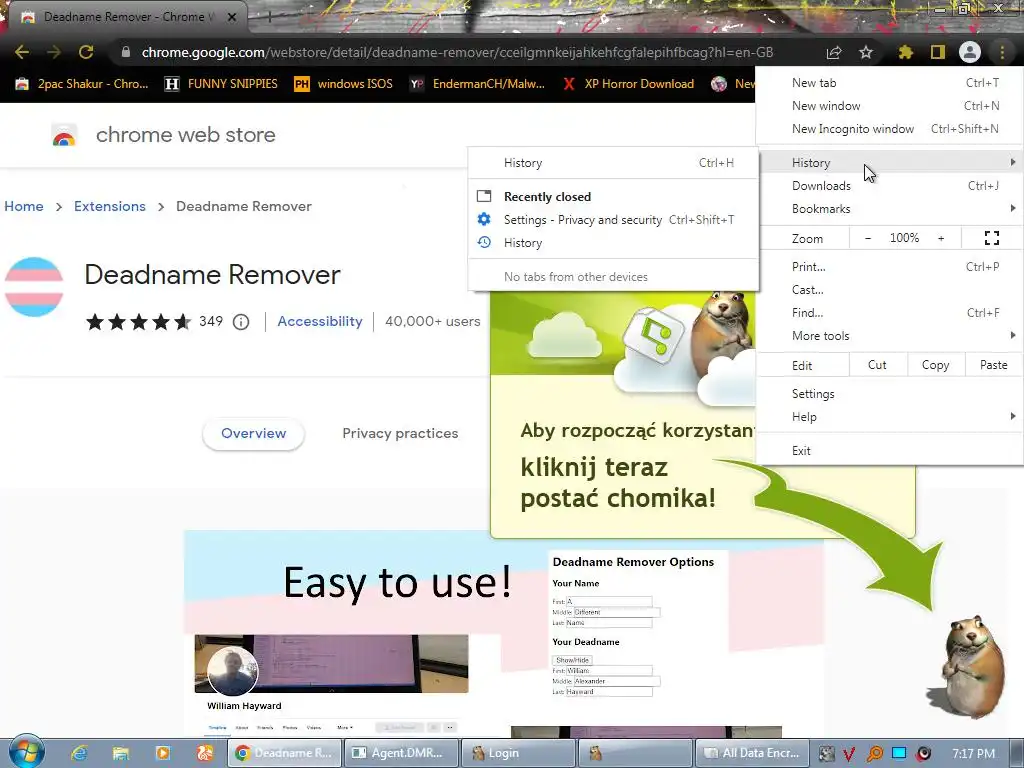Open the XP Horror Download bookmark

coord(629,84)
